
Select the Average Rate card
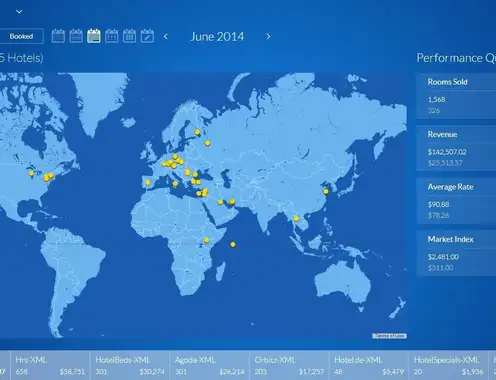tap(456, 201)
